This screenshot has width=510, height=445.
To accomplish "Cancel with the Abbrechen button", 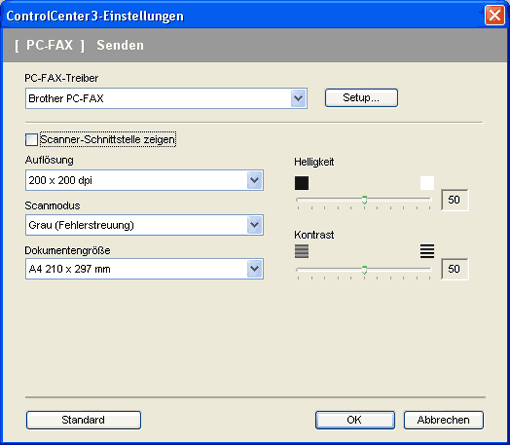I will [444, 420].
